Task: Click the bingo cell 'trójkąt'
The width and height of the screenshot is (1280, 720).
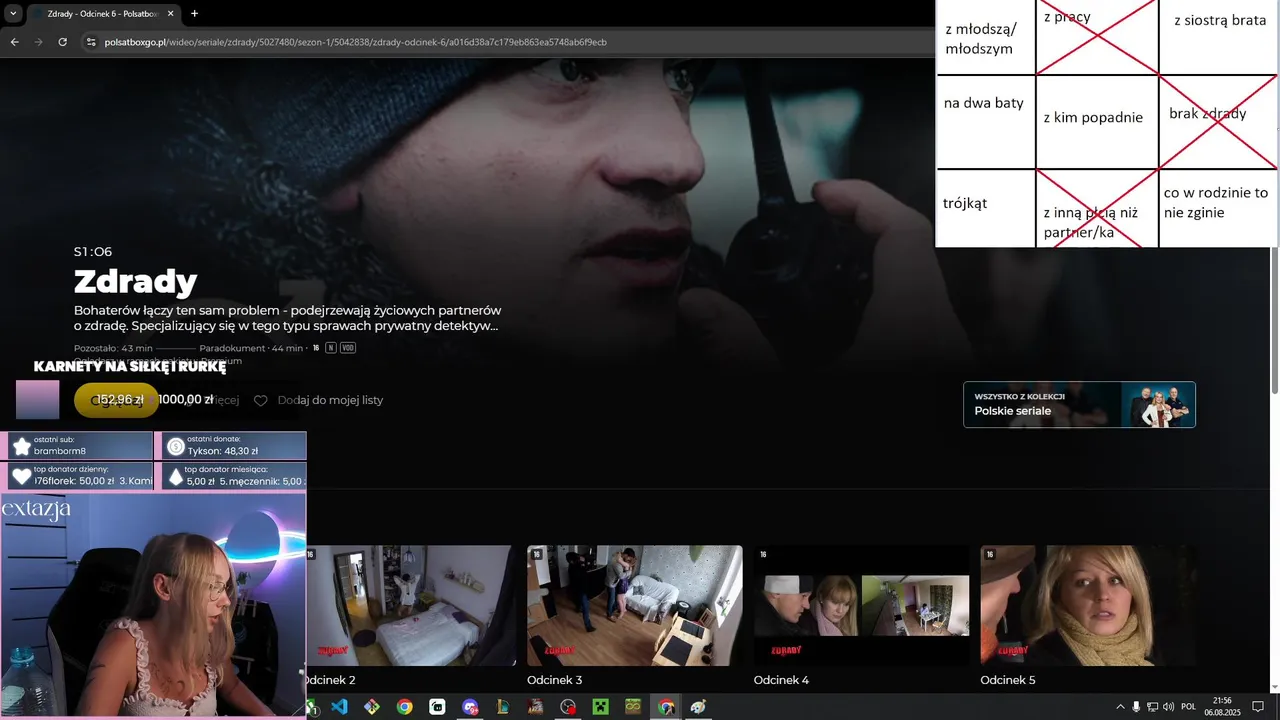Action: tap(985, 208)
